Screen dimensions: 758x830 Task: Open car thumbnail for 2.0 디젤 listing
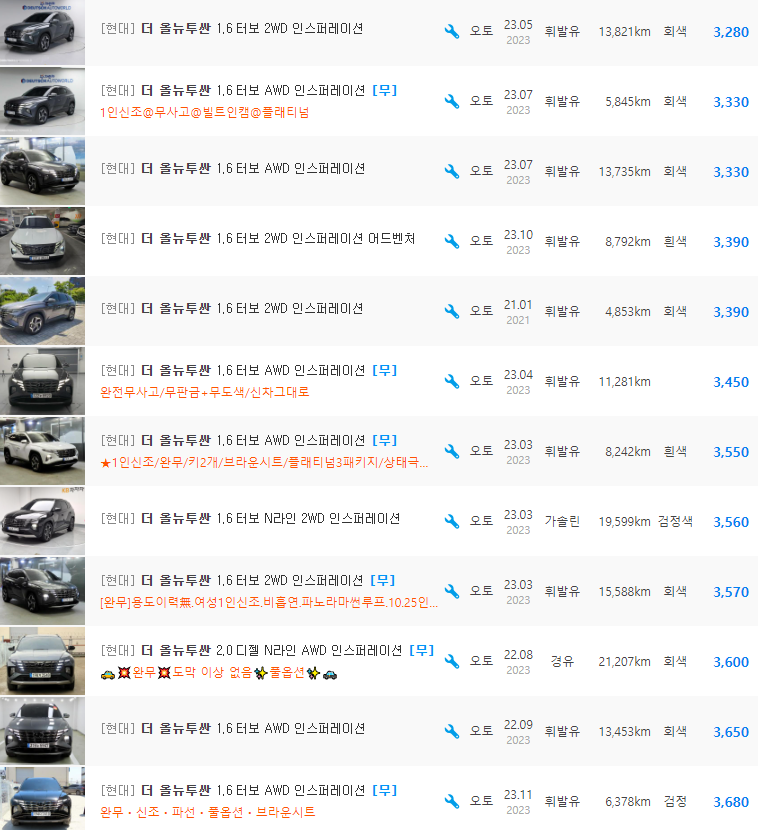pyautogui.click(x=42, y=661)
